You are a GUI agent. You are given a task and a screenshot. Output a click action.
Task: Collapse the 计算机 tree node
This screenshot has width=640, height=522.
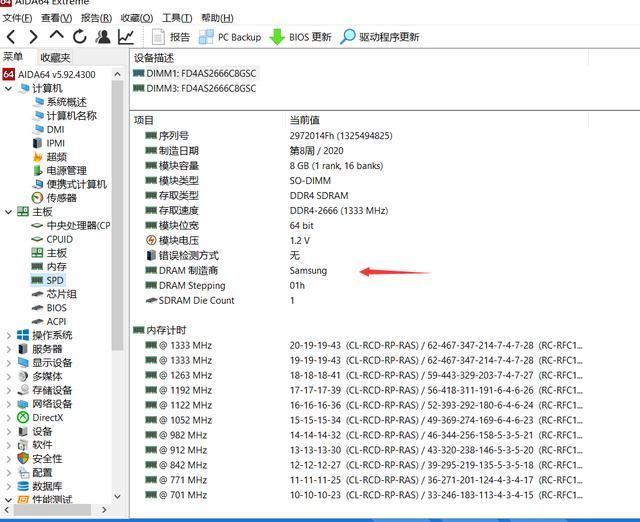(x=8, y=88)
